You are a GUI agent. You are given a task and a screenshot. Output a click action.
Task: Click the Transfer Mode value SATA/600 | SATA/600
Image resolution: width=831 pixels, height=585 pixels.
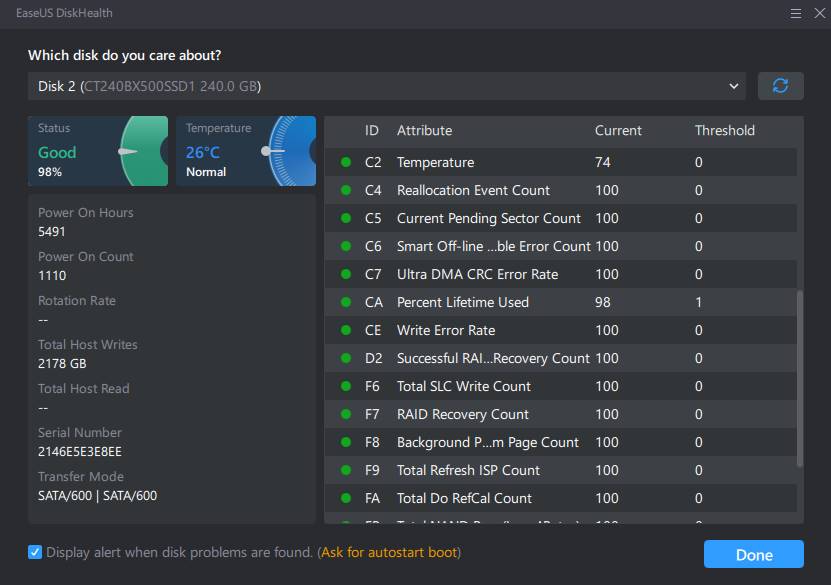click(98, 495)
